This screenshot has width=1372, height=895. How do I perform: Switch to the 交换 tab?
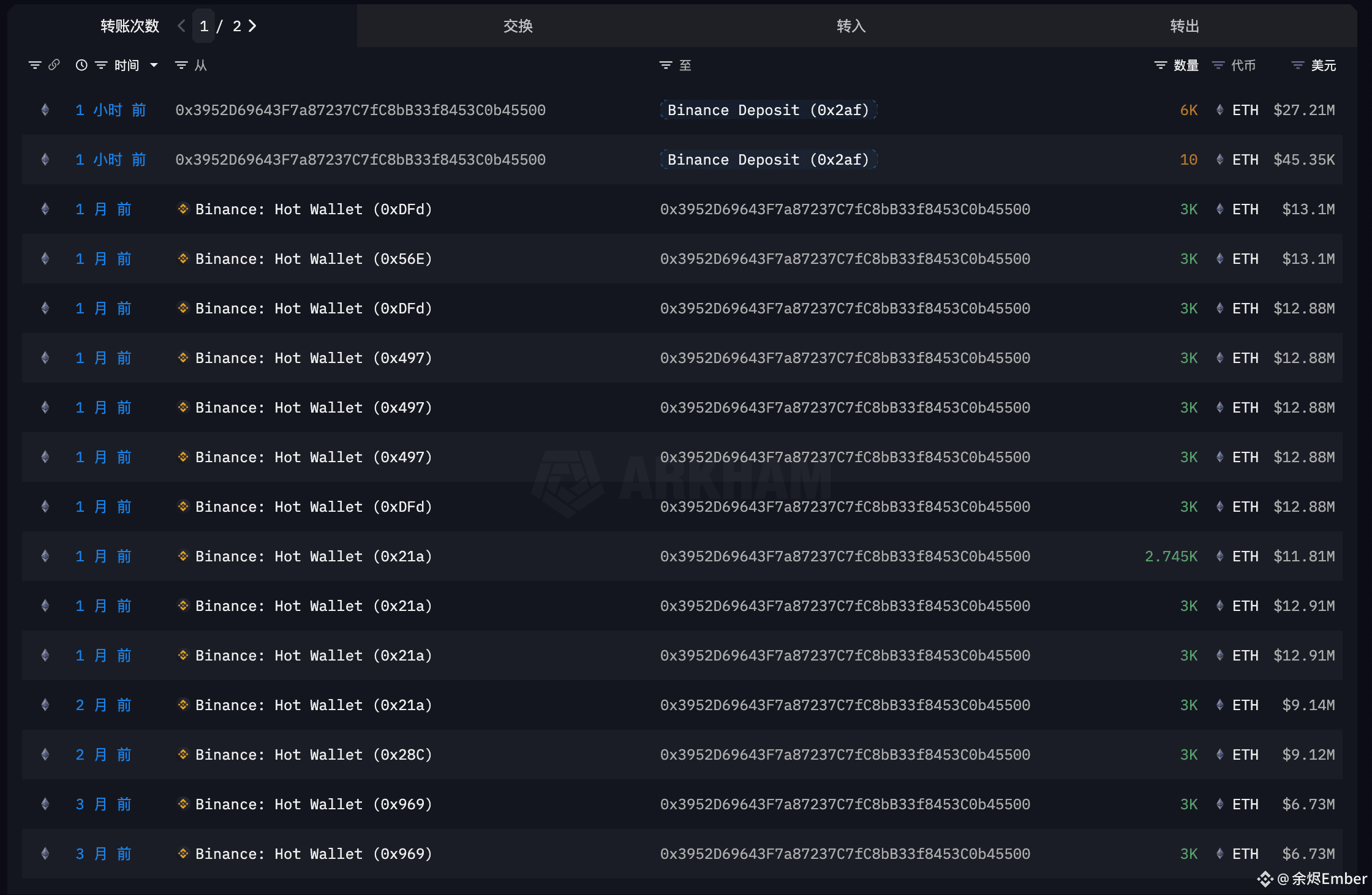[x=518, y=26]
